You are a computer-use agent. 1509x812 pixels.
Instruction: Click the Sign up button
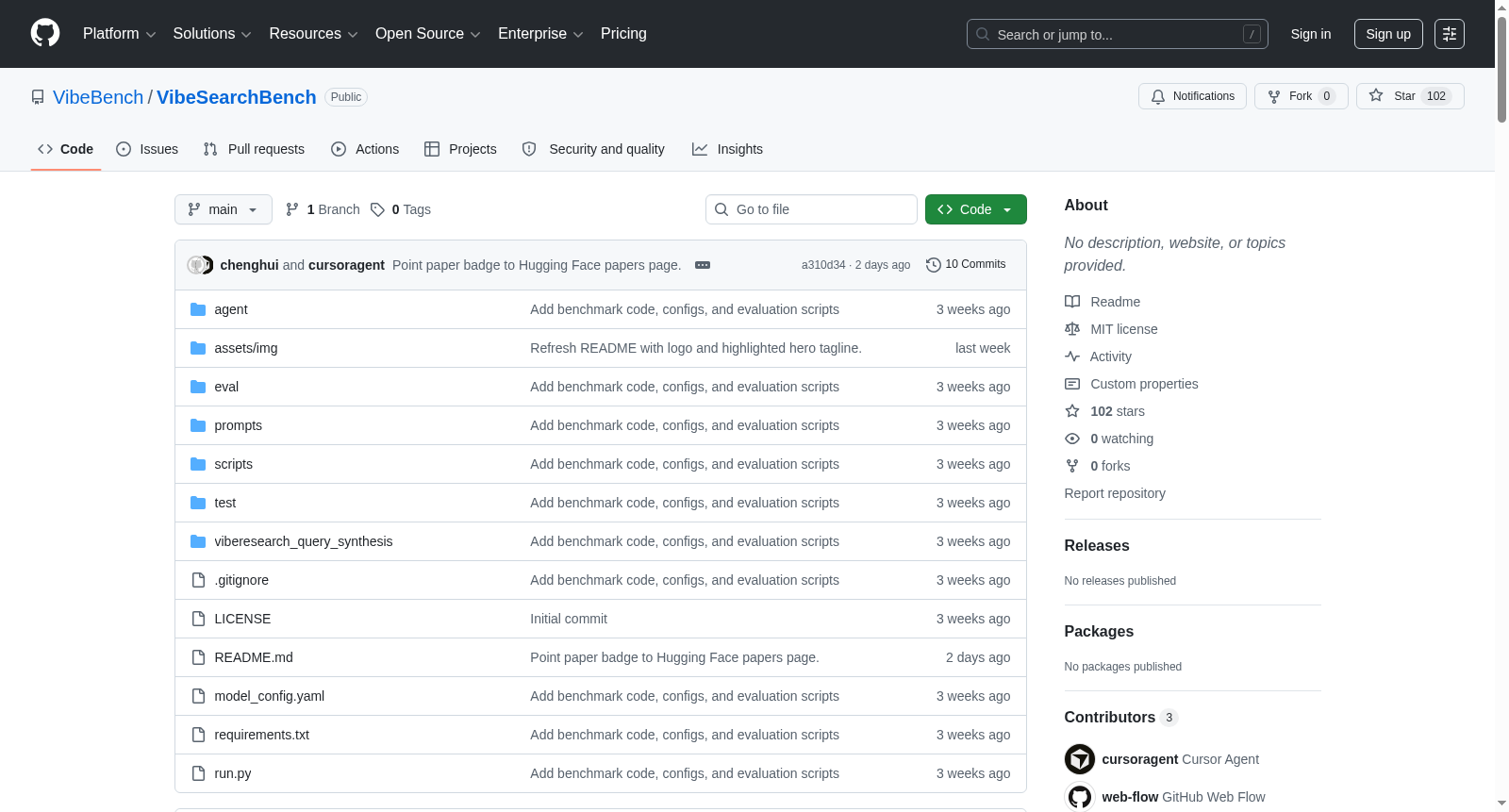click(1388, 34)
